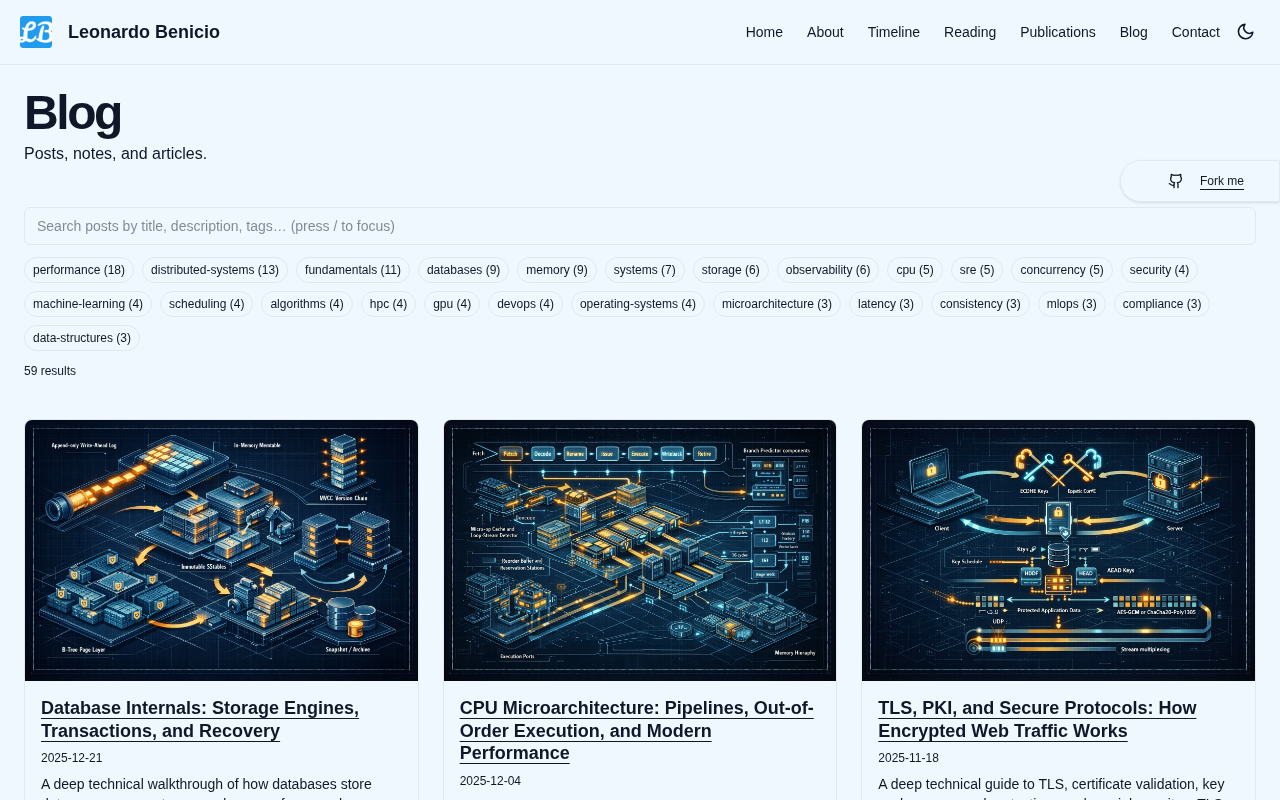Select the mlops (3) tag
Screen dimensions: 1280x800
(1072, 304)
